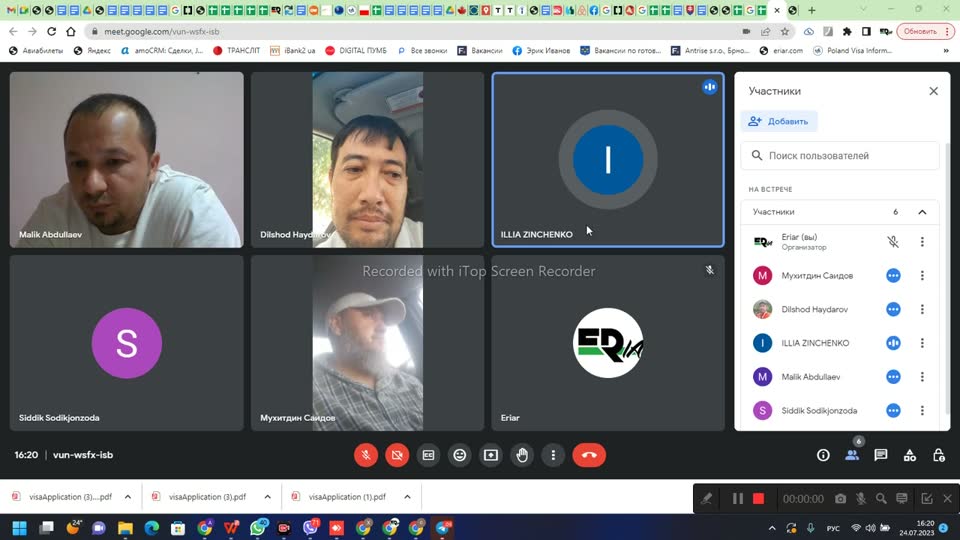This screenshot has width=960, height=540.
Task: Stop recording with red square button
Action: pos(759,498)
